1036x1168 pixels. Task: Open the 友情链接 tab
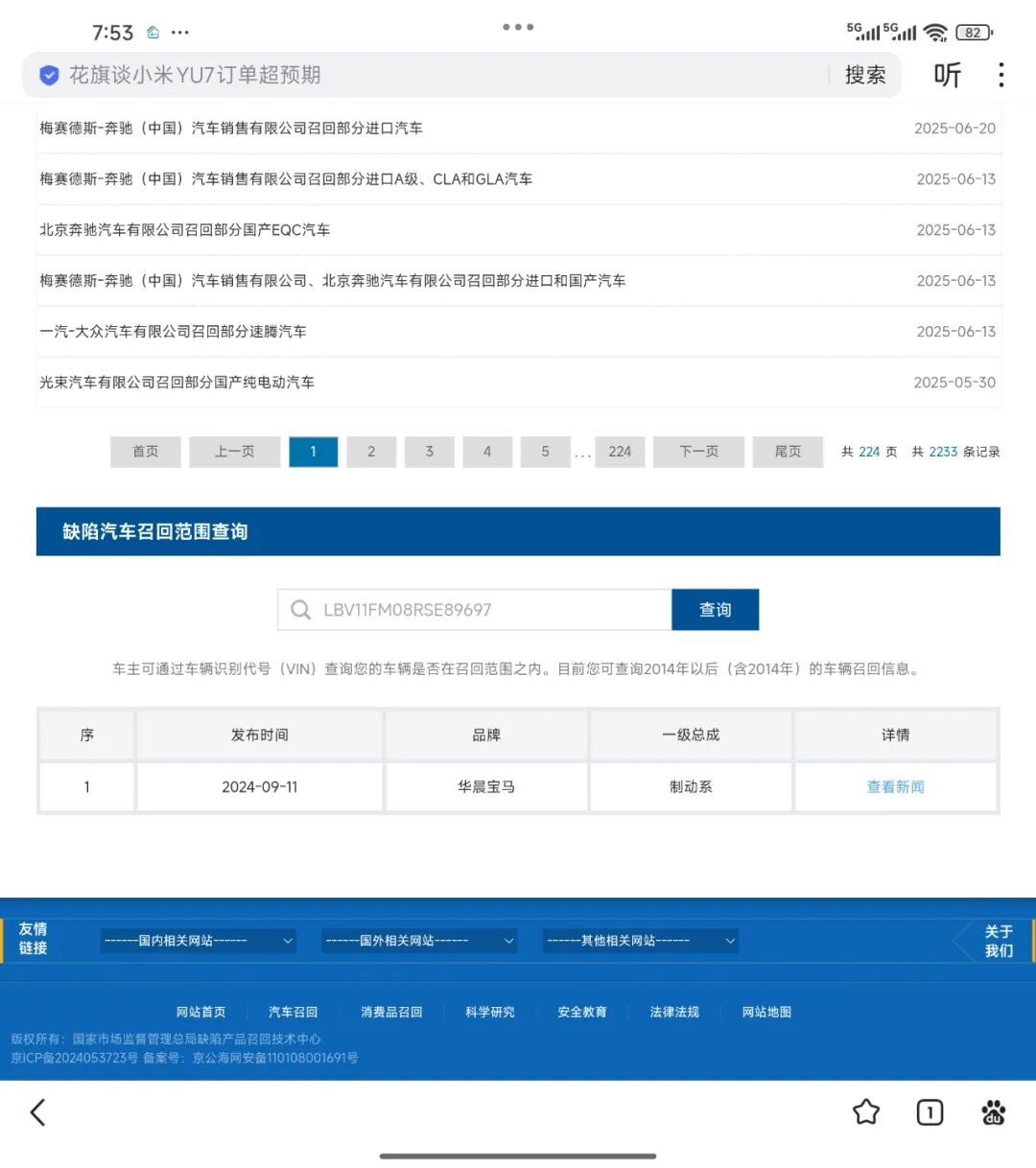coord(34,939)
